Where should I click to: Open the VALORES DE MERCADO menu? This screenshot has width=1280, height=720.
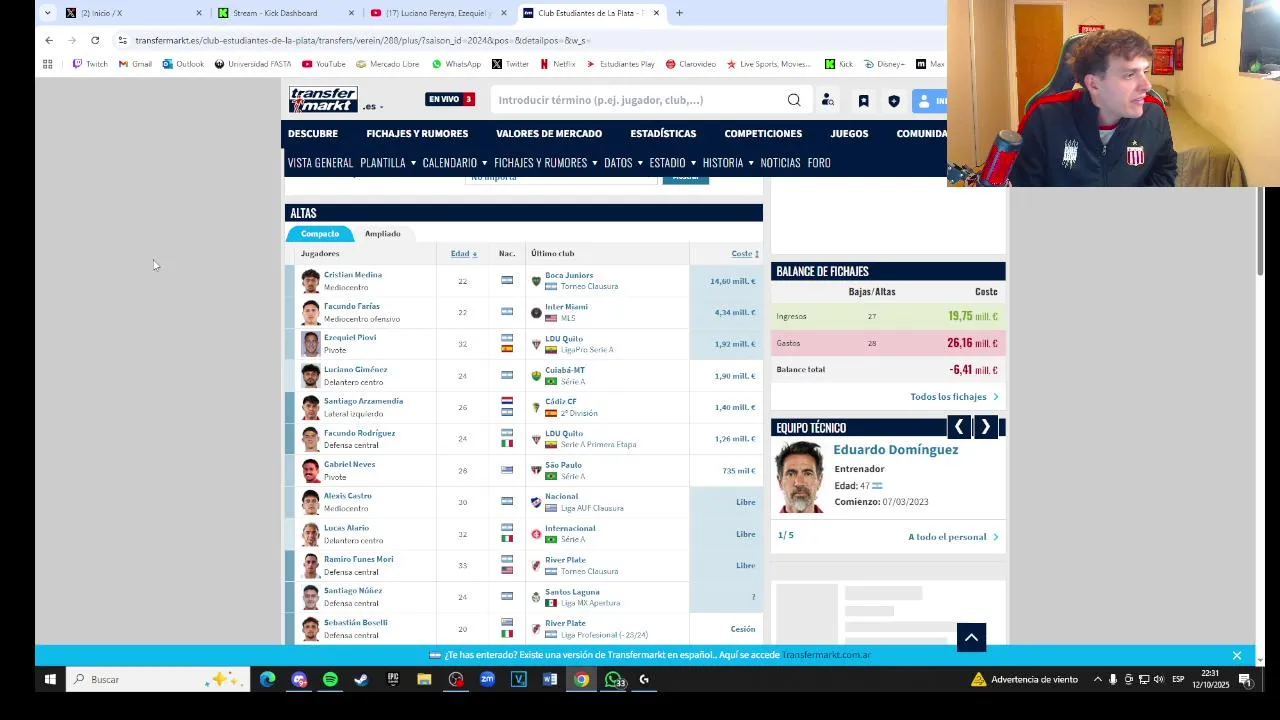[x=549, y=133]
